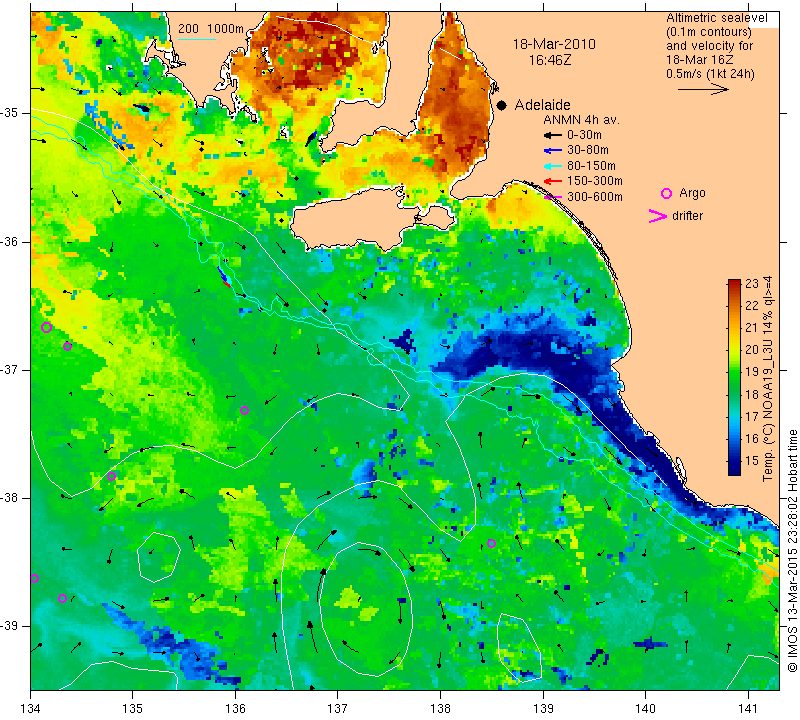Screen dimensions: 800x720
Task: Click the colorbar value 17 label
Action: click(x=752, y=416)
